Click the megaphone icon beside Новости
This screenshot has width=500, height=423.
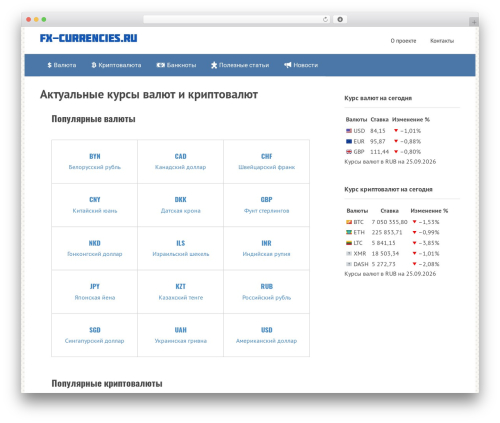[x=288, y=65]
